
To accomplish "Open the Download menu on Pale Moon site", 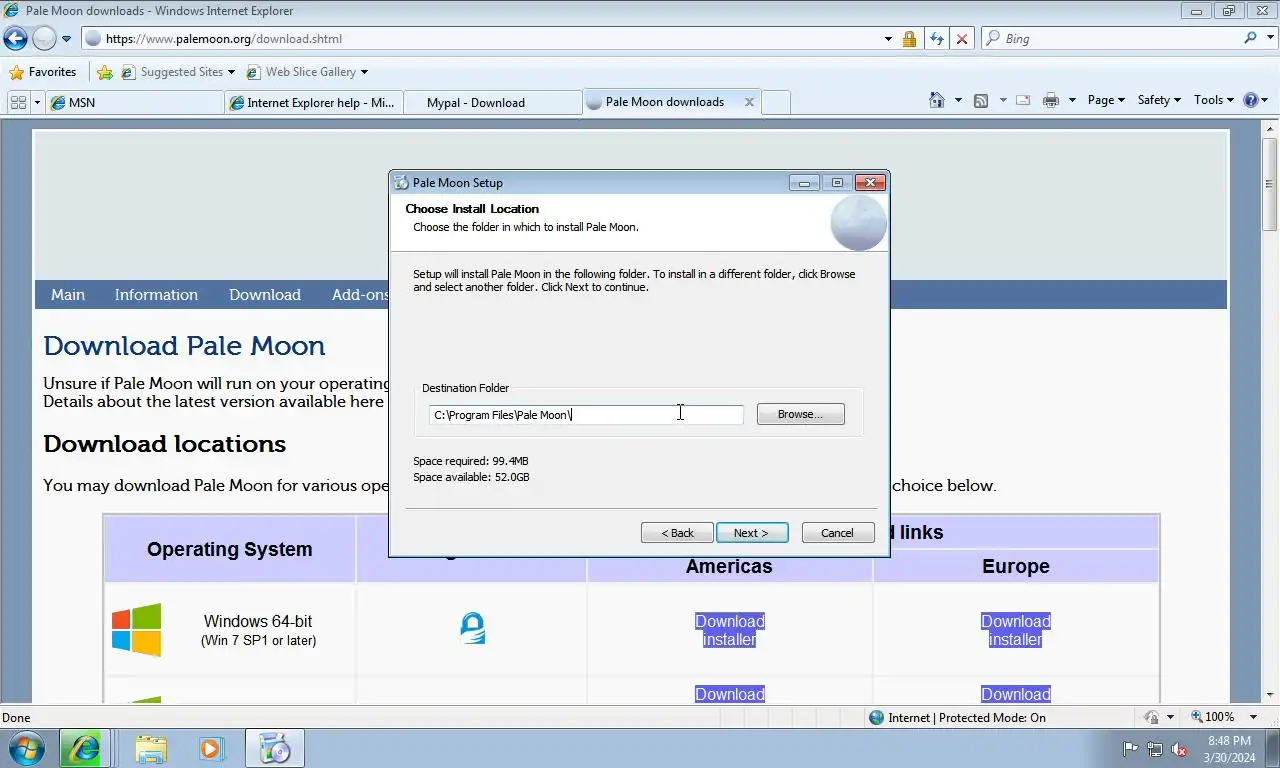I will tap(265, 295).
